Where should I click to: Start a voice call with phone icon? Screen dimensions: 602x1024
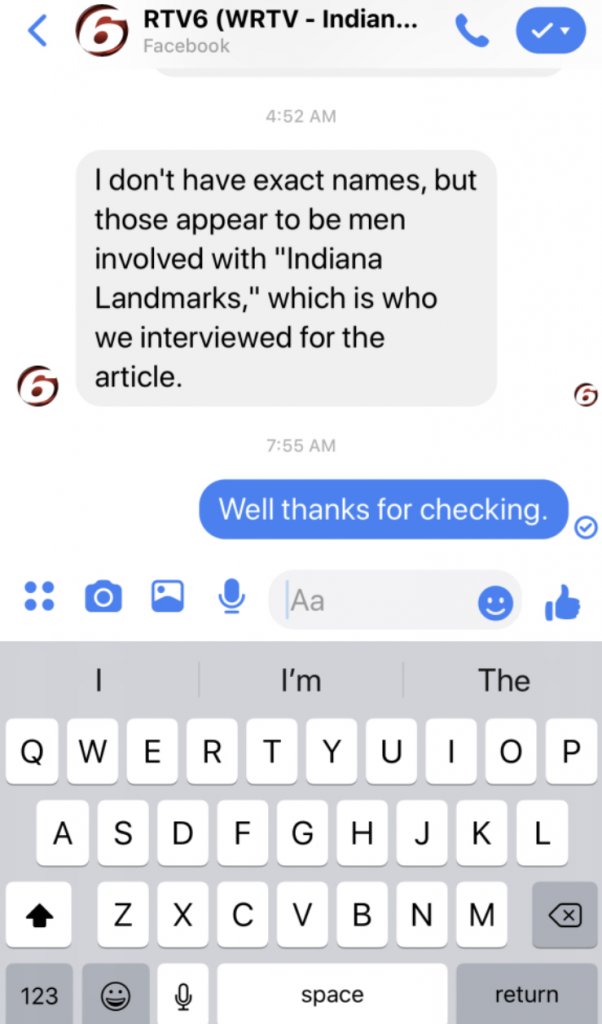coord(471,31)
